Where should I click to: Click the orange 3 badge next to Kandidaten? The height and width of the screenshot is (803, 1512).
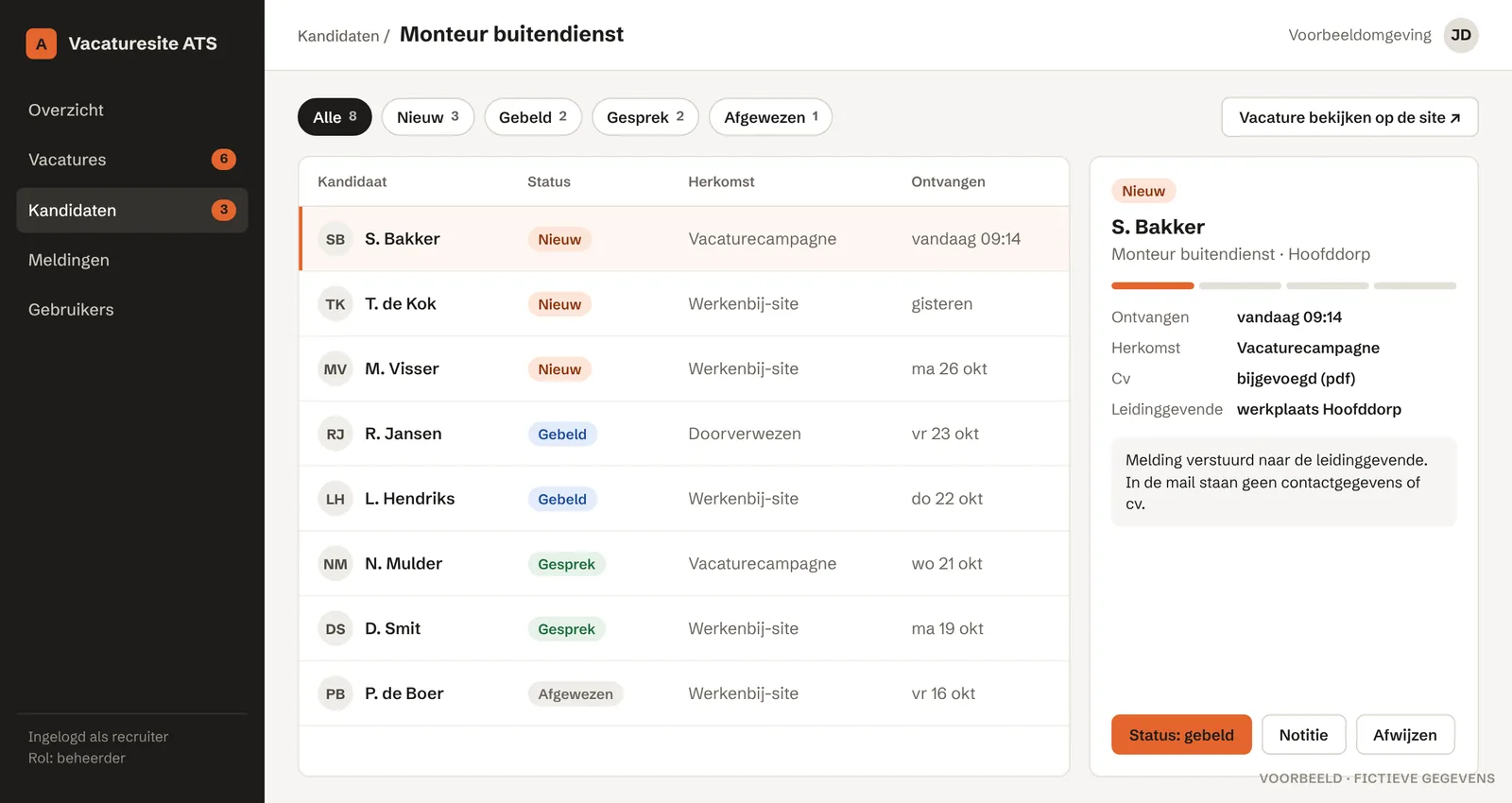click(224, 210)
